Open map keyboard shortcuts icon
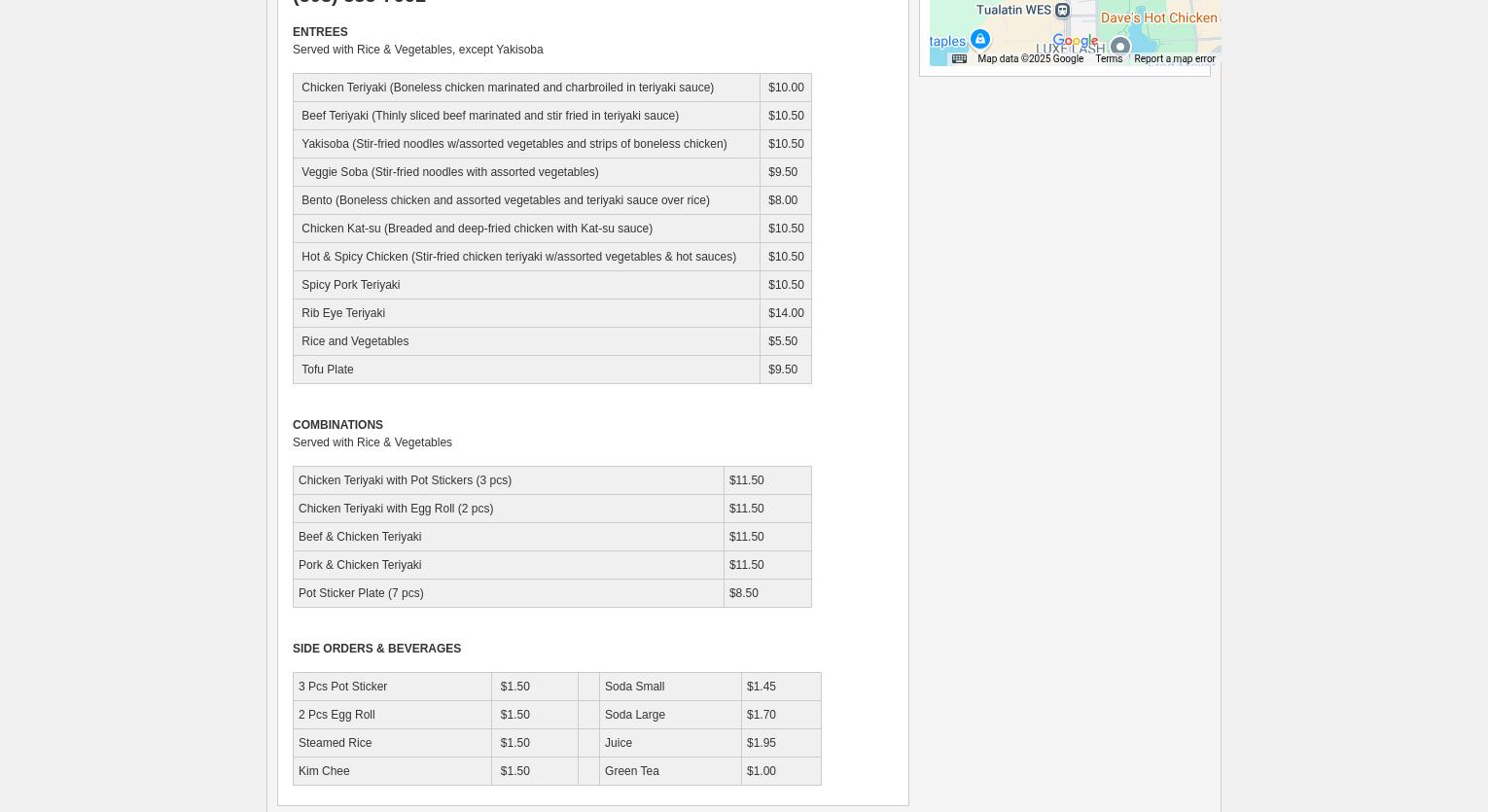Image resolution: width=1488 pixels, height=812 pixels. 959,58
